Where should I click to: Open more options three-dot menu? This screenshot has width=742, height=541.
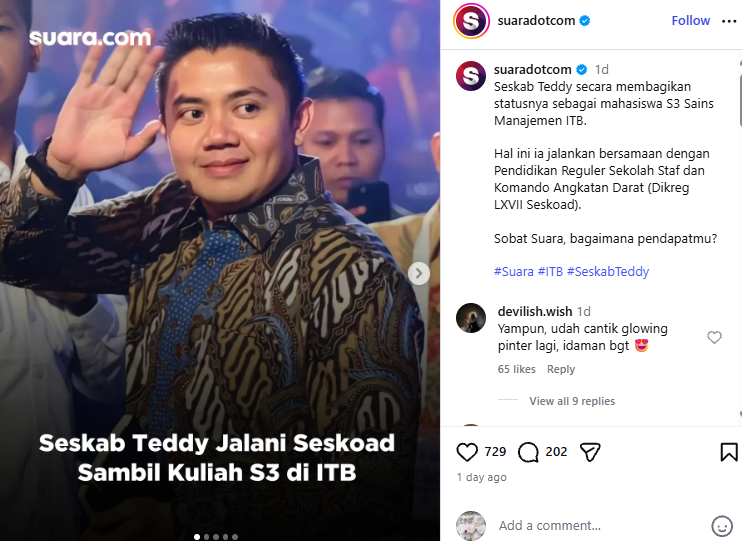point(729,21)
